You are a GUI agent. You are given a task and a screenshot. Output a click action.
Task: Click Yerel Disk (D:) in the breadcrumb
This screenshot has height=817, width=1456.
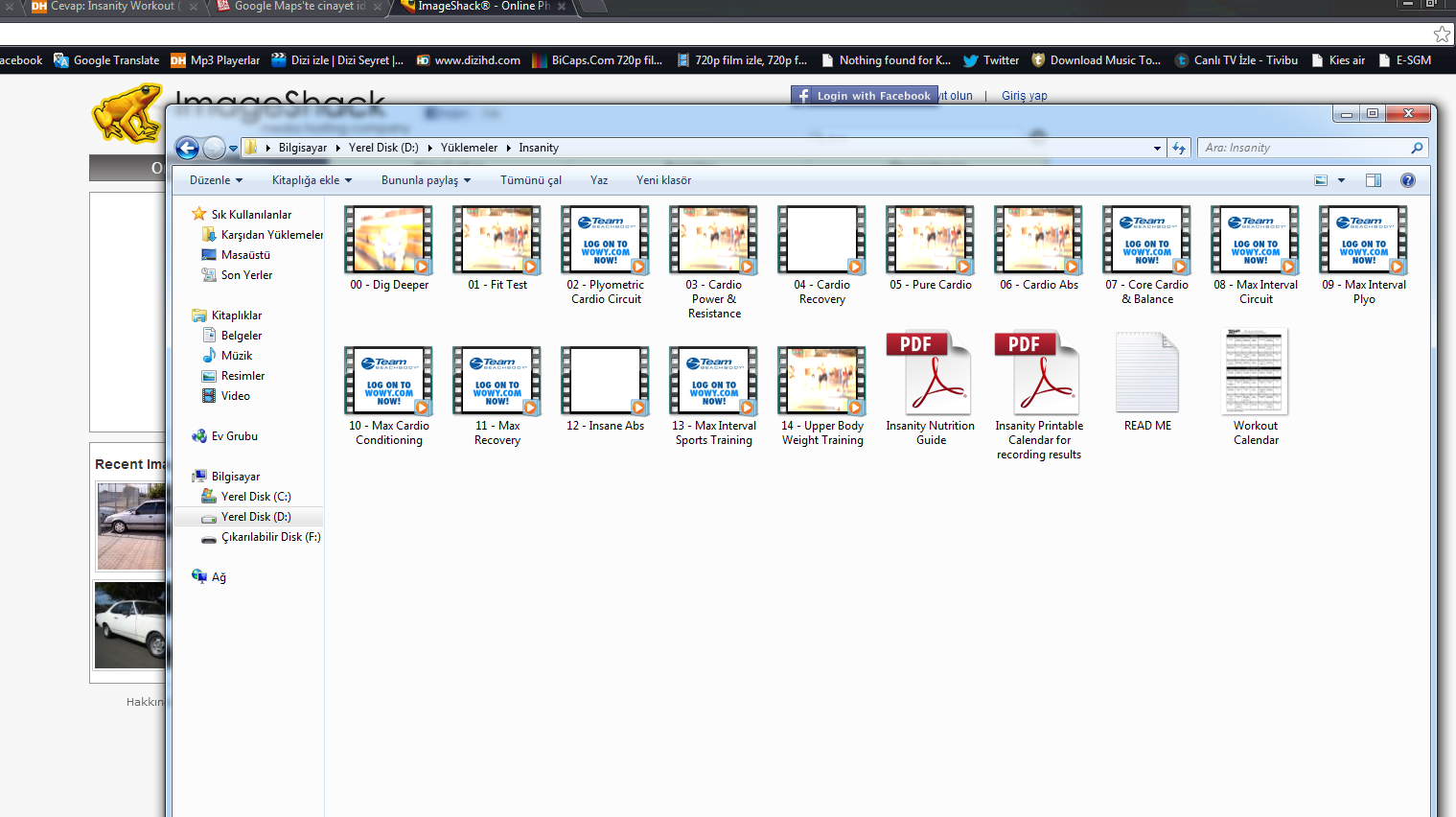point(383,148)
